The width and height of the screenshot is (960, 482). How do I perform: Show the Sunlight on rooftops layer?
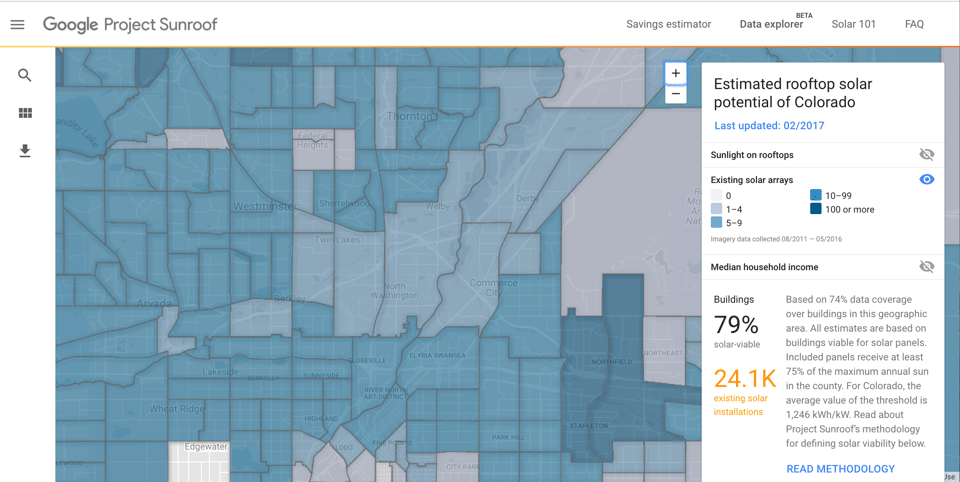tap(926, 155)
